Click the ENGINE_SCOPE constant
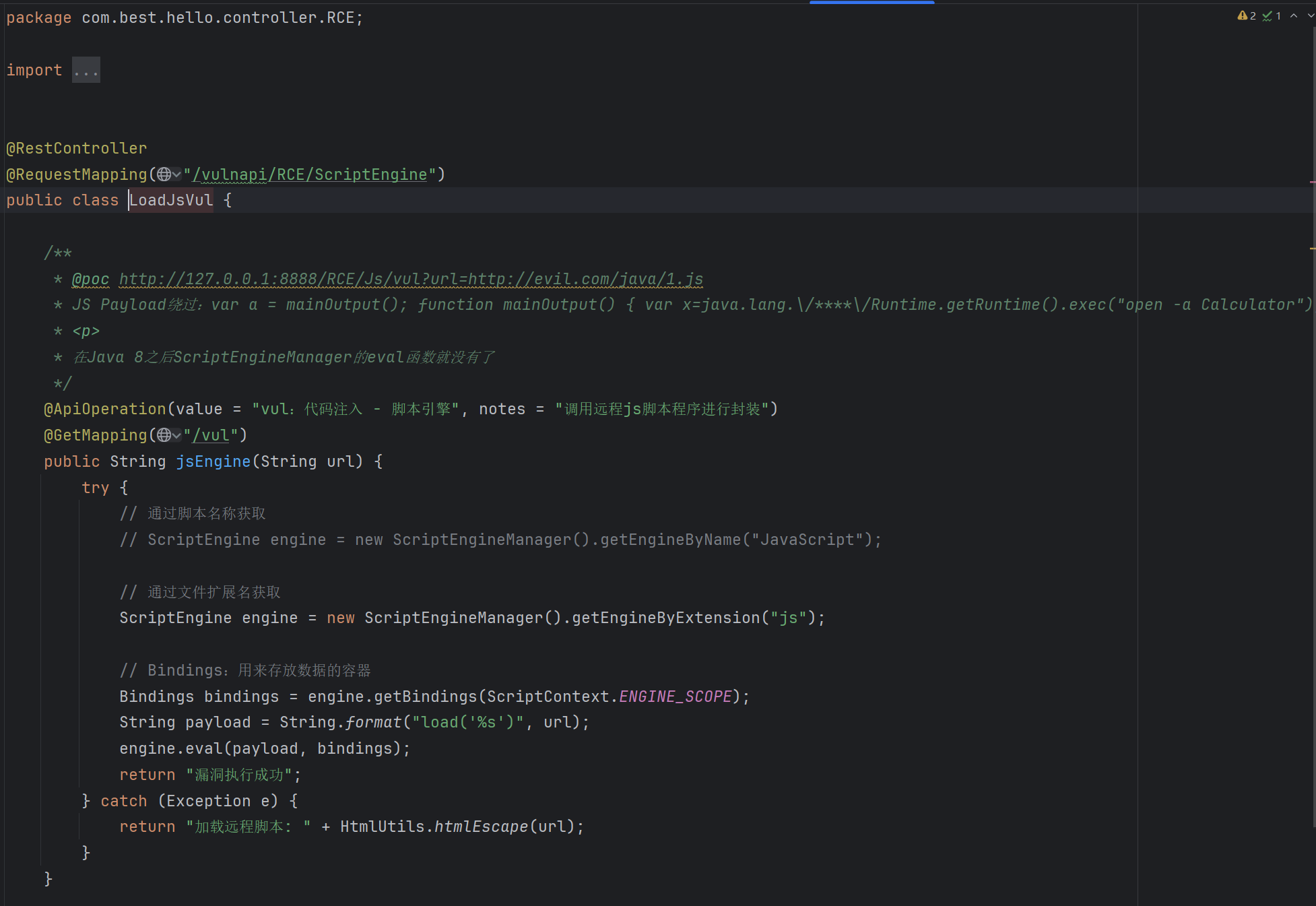1316x906 pixels. pos(675,697)
